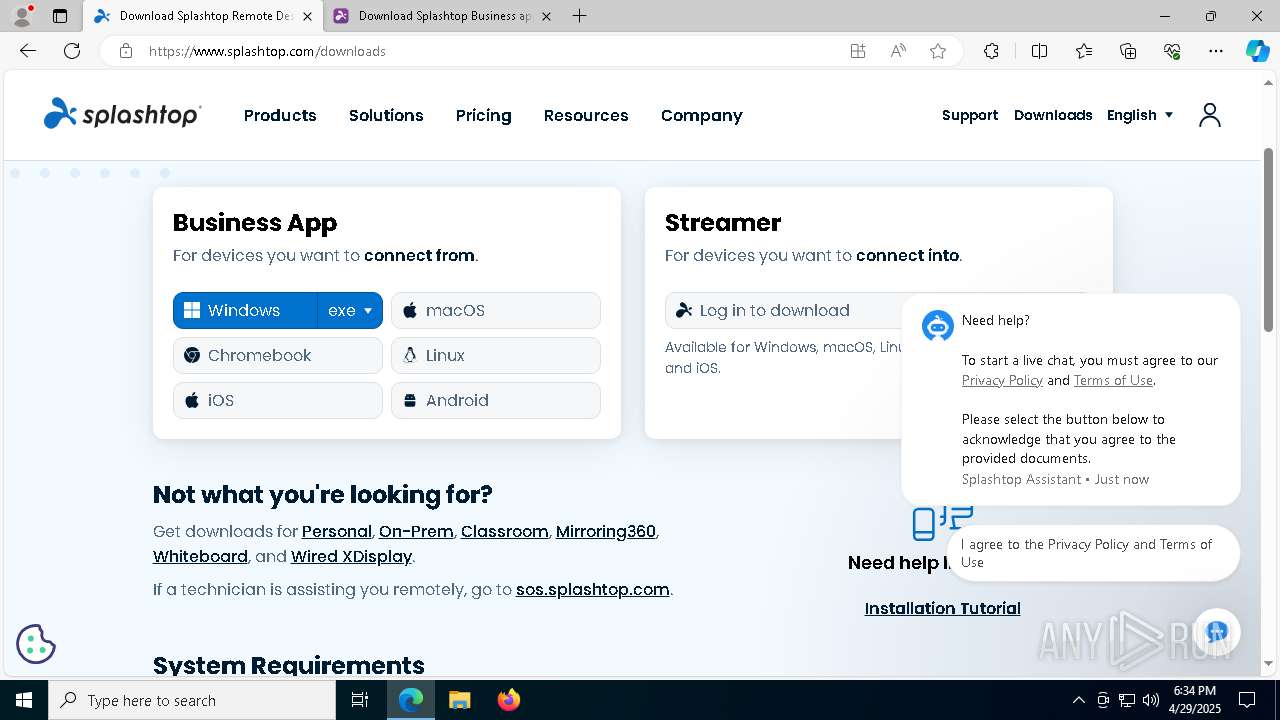Toggle split screen view icon
The width and height of the screenshot is (1280, 720).
click(1039, 51)
